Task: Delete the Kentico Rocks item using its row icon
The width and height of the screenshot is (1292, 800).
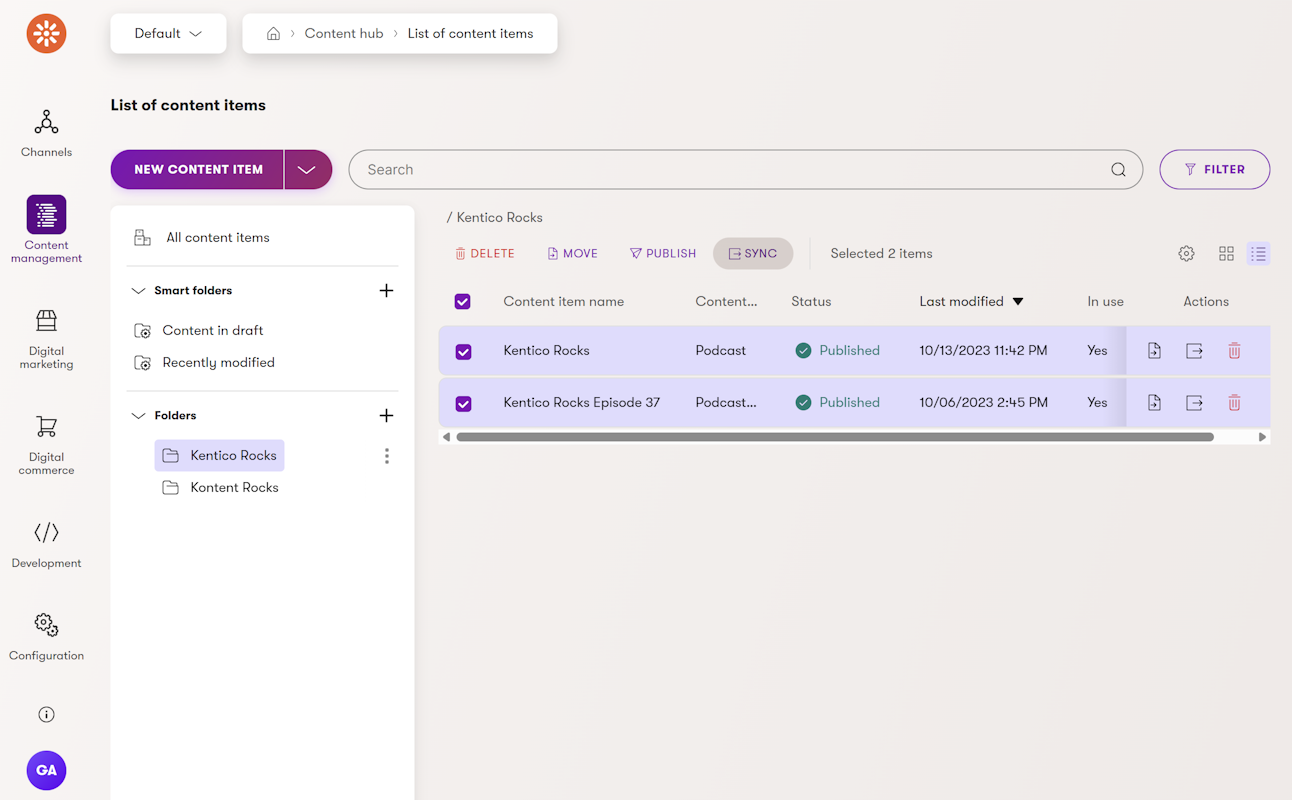Action: 1234,351
